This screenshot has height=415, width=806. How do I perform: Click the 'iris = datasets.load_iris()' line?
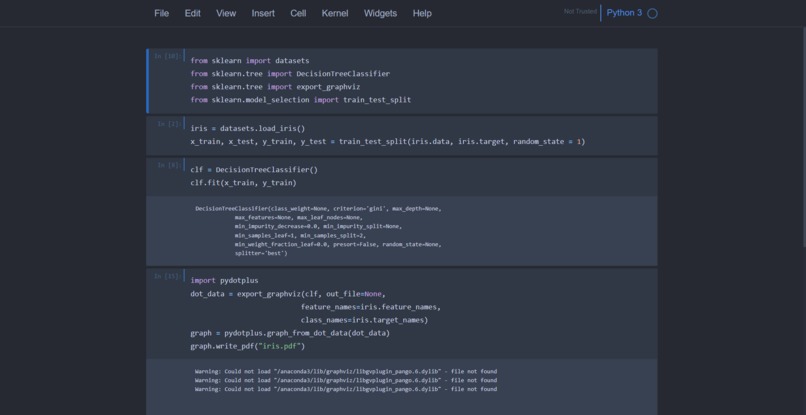248,128
